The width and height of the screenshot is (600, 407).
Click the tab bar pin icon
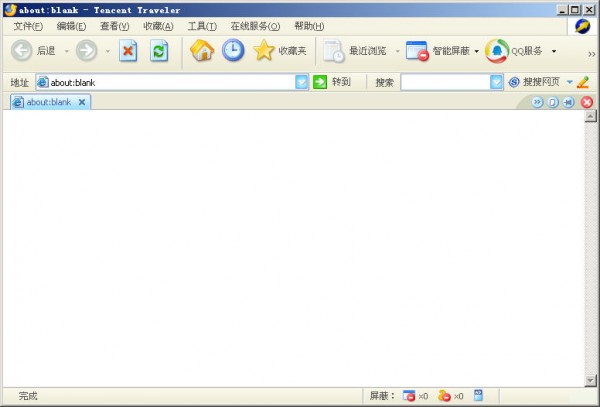tap(568, 102)
